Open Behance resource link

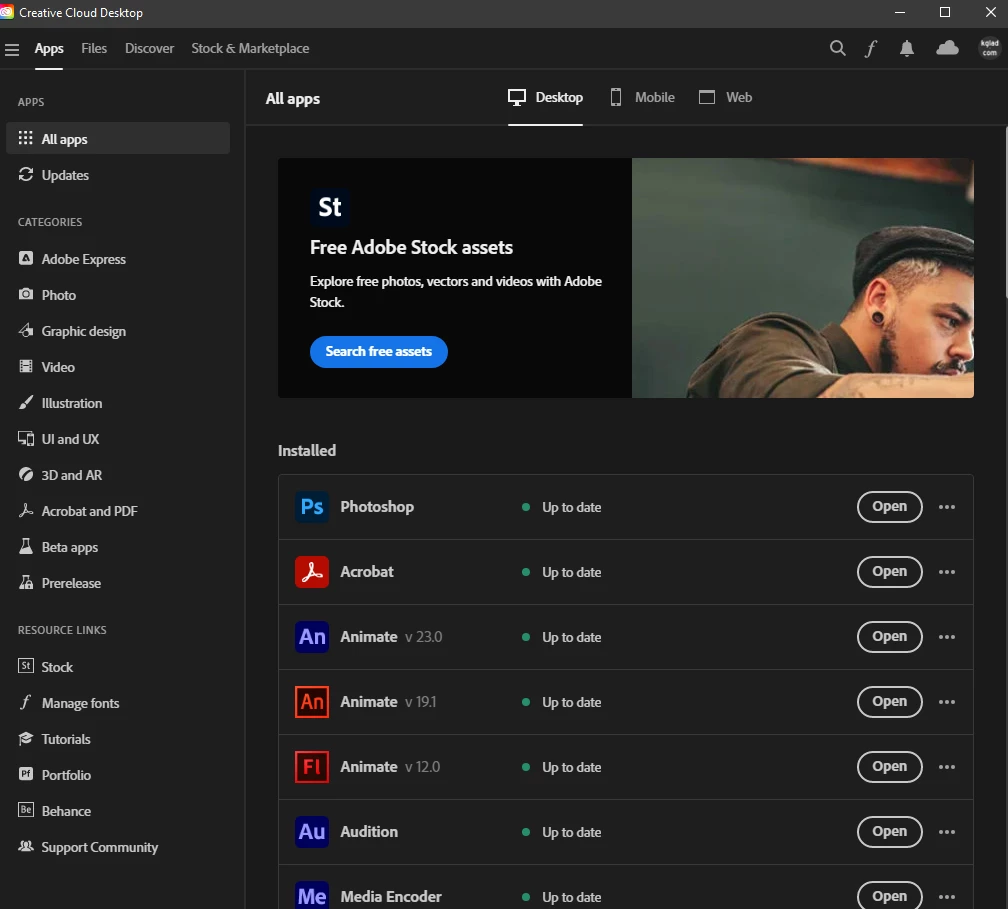click(x=118, y=811)
